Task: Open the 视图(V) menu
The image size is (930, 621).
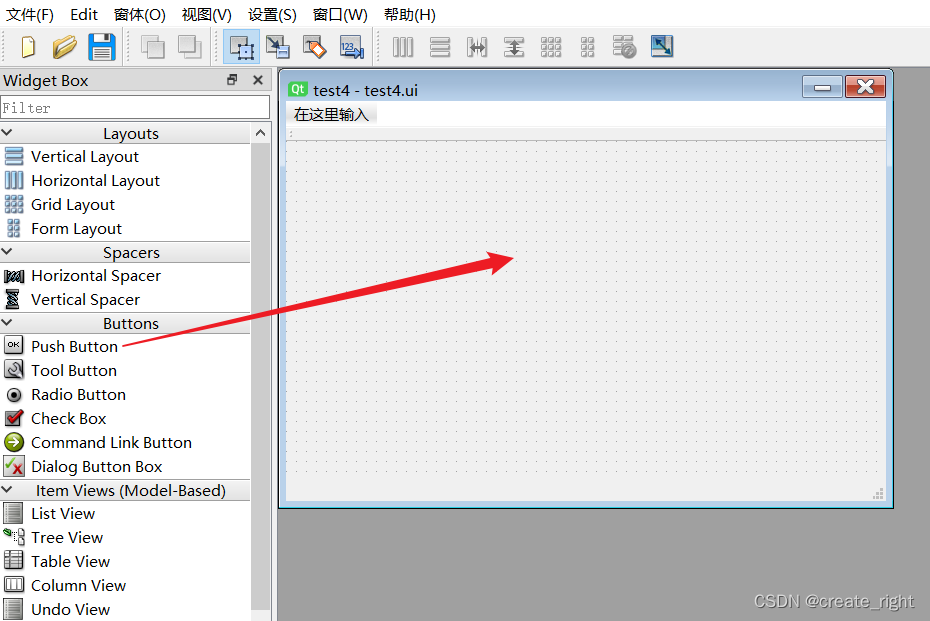Action: pos(206,14)
